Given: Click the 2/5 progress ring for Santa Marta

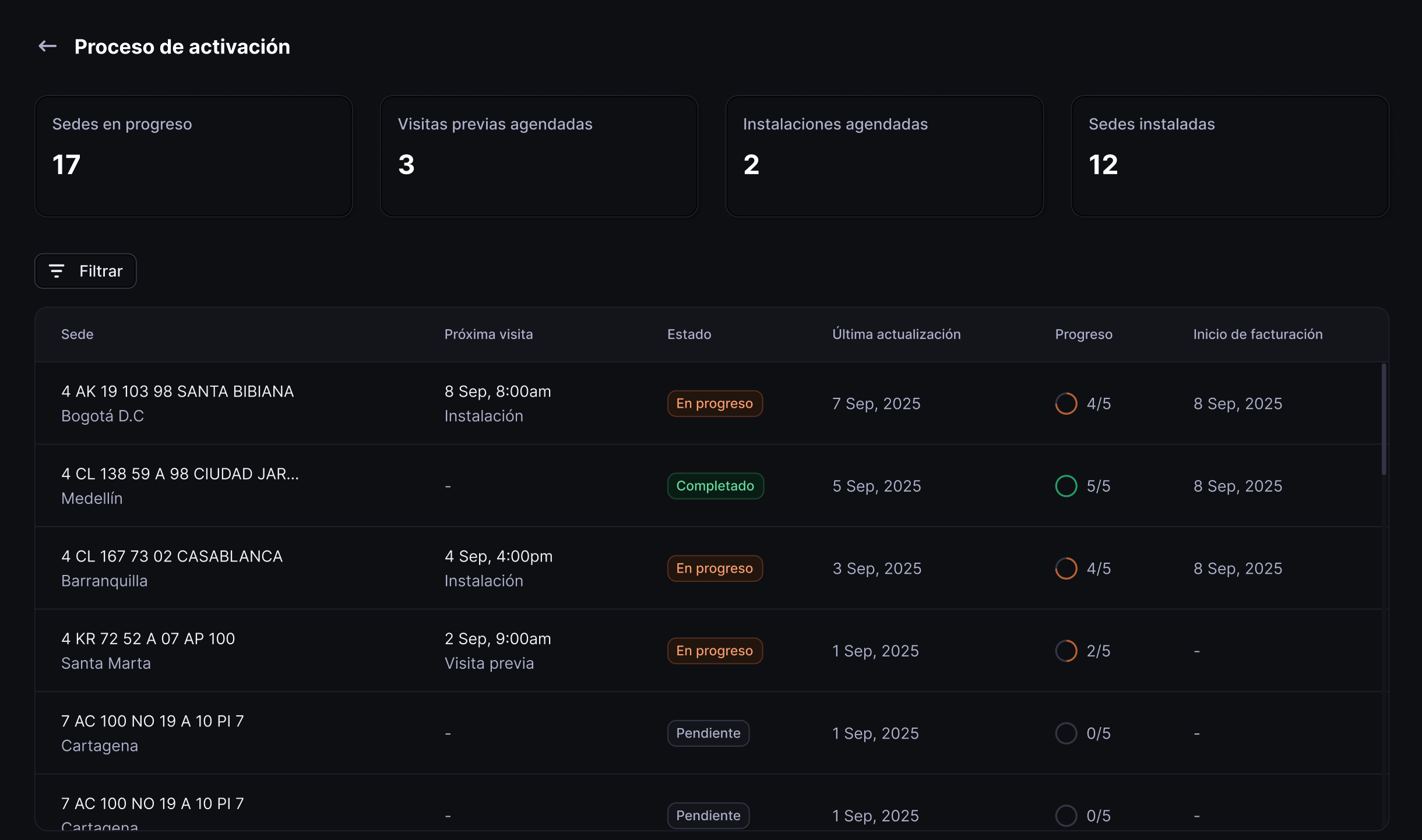Looking at the screenshot, I should pos(1066,651).
